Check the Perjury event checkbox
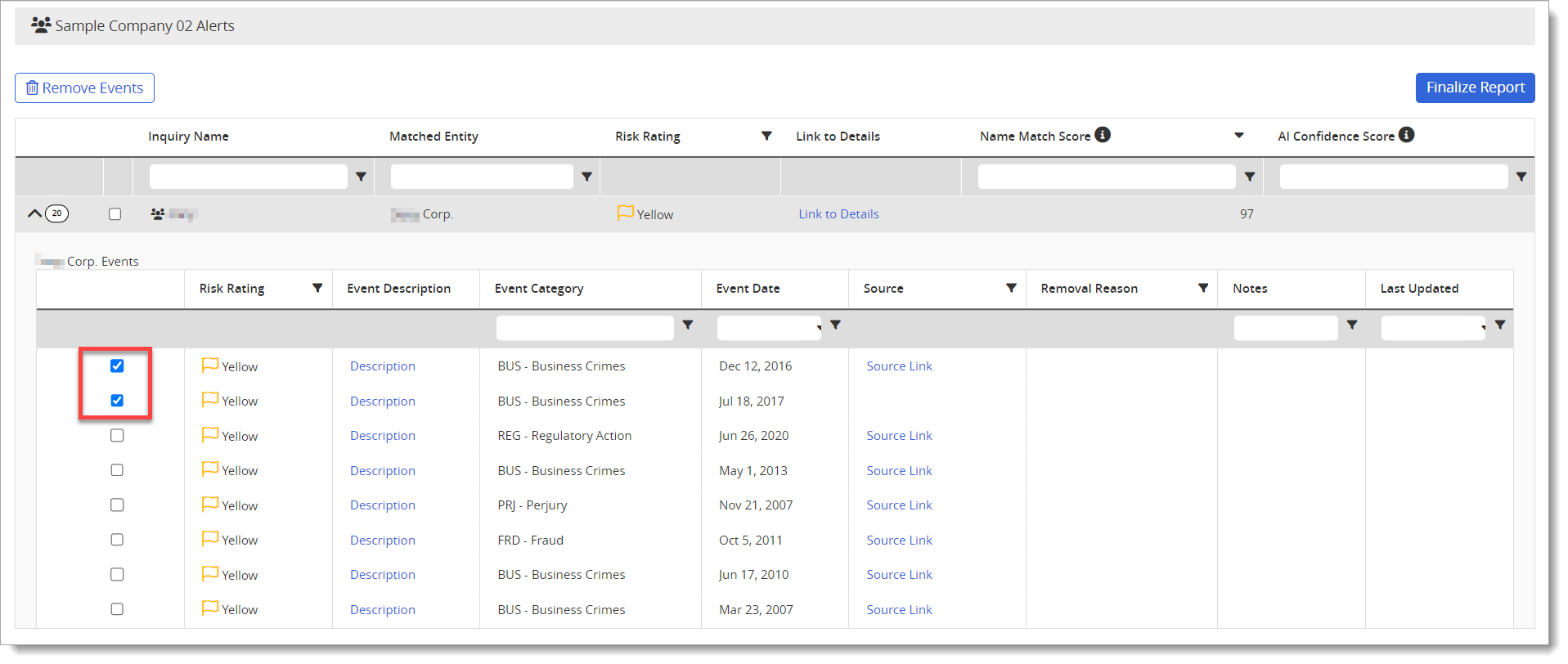Screen dimensions: 1568x664 coord(117,505)
